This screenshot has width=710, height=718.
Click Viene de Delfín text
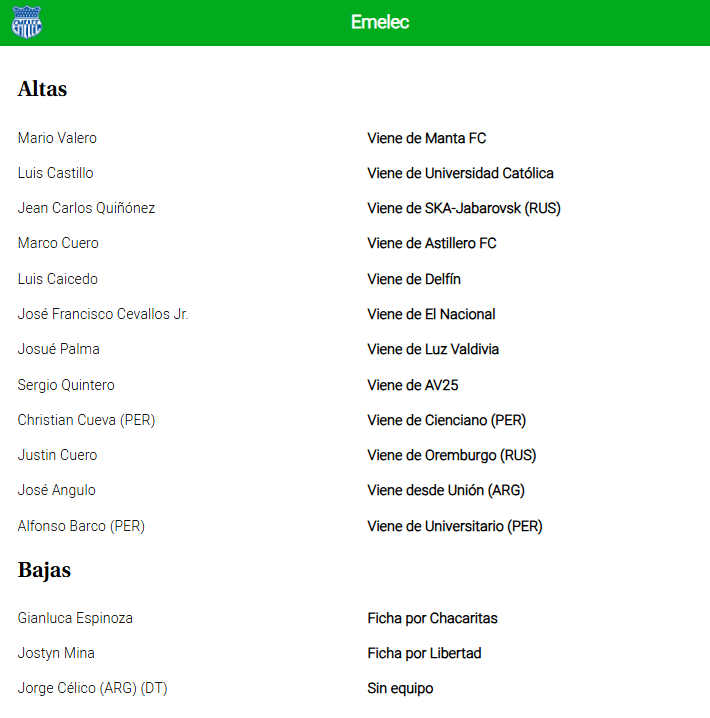click(414, 279)
